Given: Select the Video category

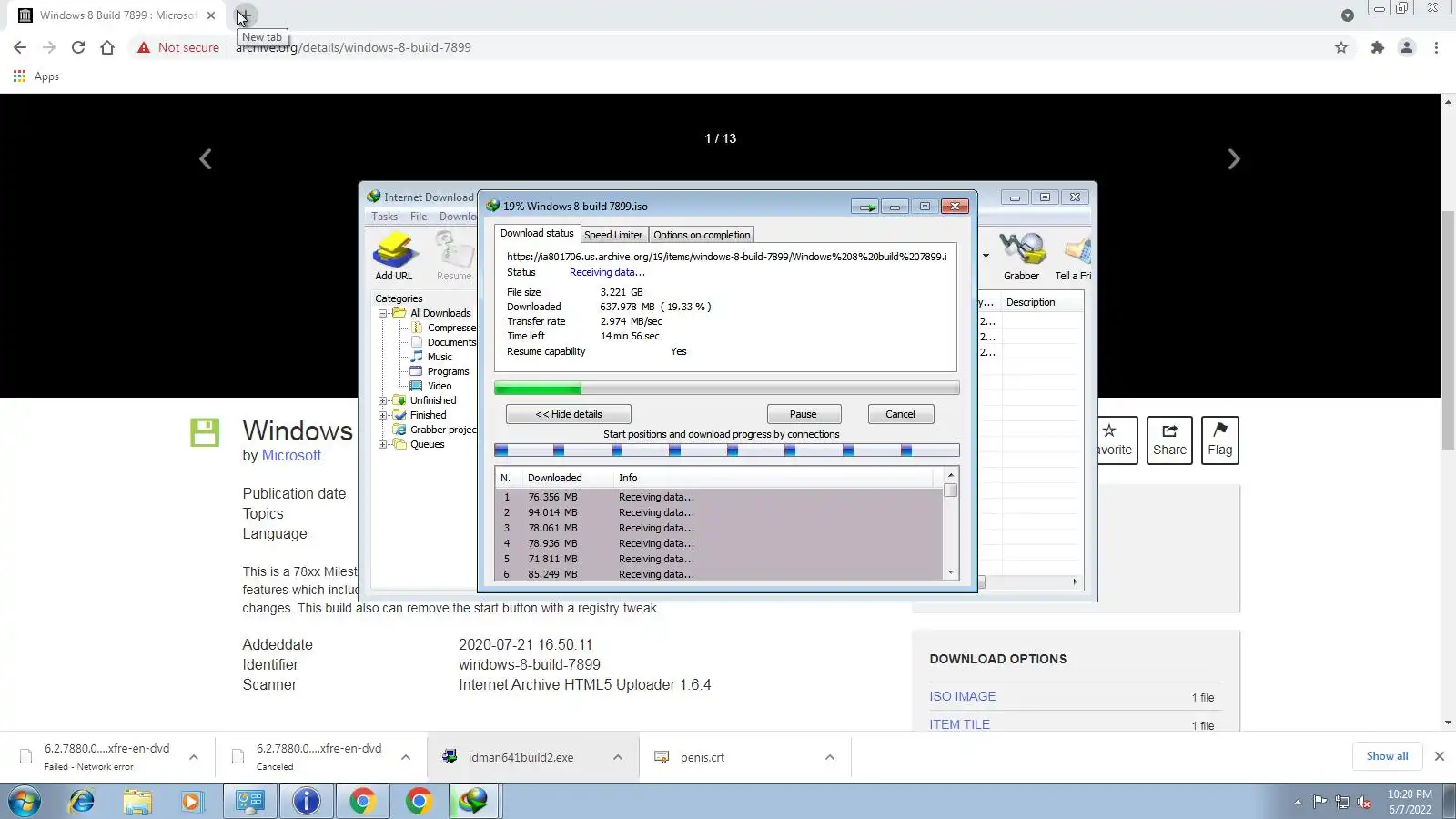Looking at the screenshot, I should pos(440,386).
